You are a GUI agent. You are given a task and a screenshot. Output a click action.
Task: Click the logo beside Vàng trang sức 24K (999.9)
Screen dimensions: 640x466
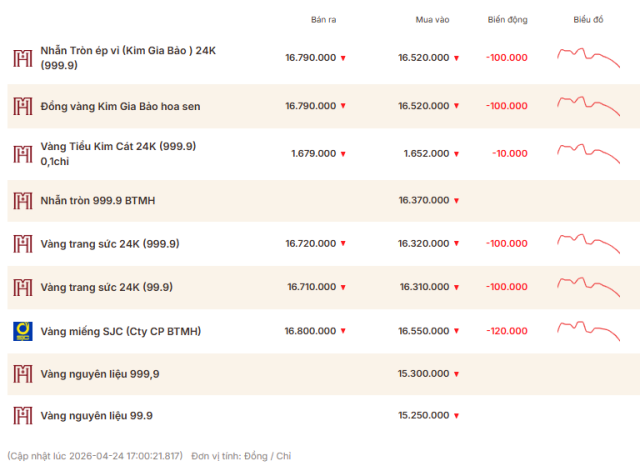point(22,244)
